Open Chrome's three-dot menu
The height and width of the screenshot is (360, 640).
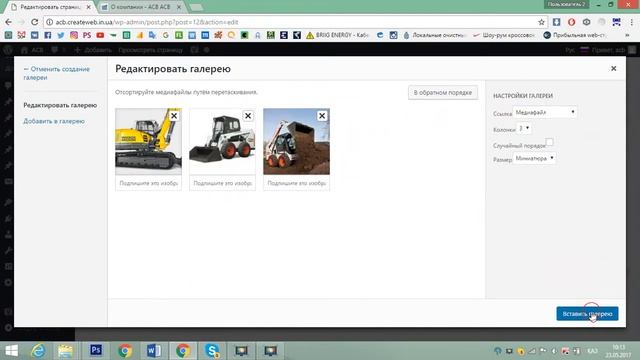tap(632, 22)
